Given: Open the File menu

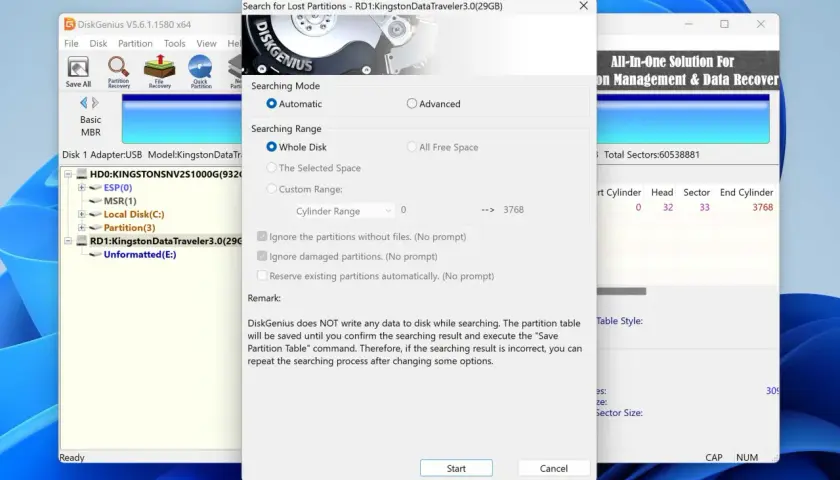Looking at the screenshot, I should (71, 43).
